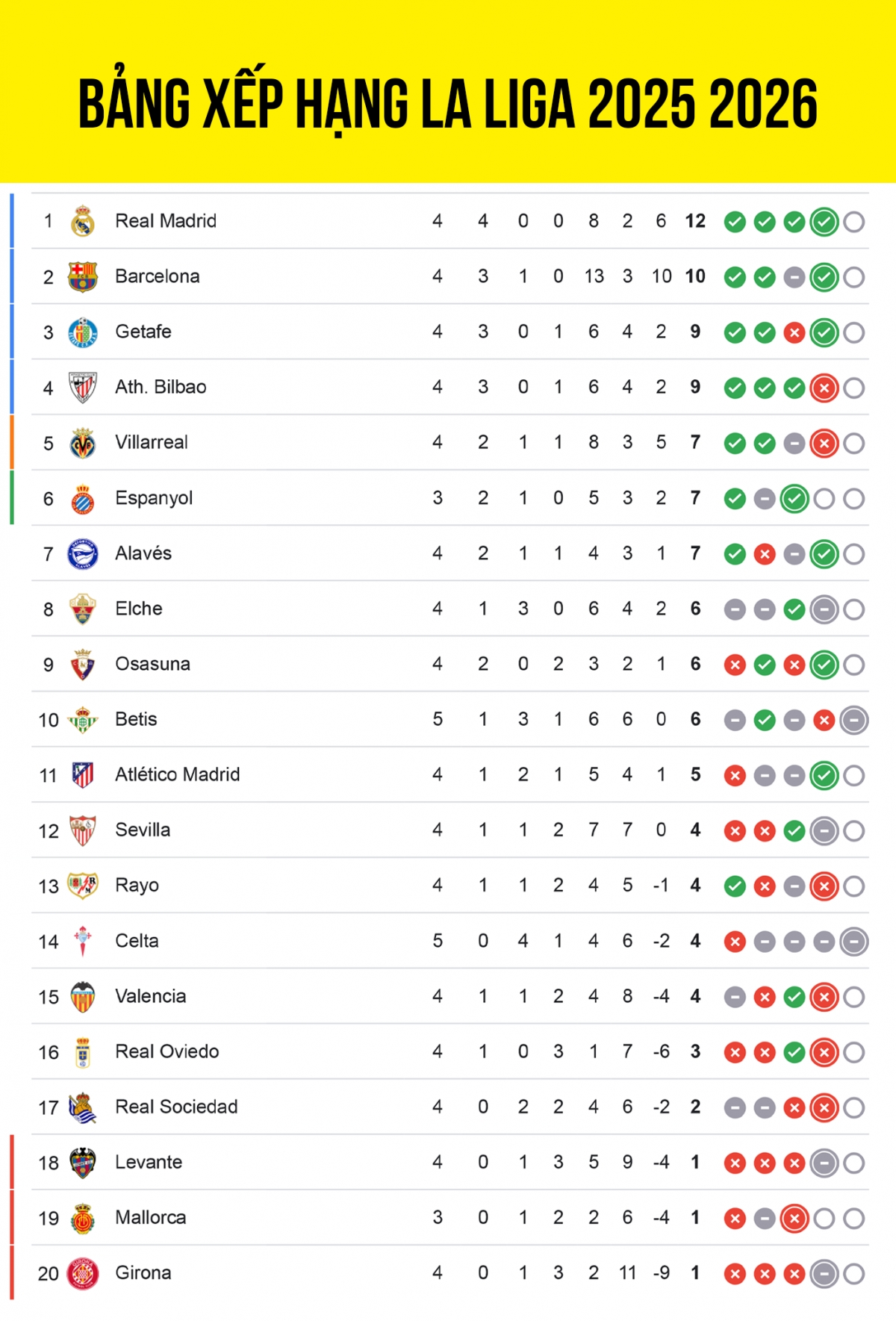Click the Real Madrid club crest
Image resolution: width=896 pixels, height=1321 pixels.
point(83,221)
